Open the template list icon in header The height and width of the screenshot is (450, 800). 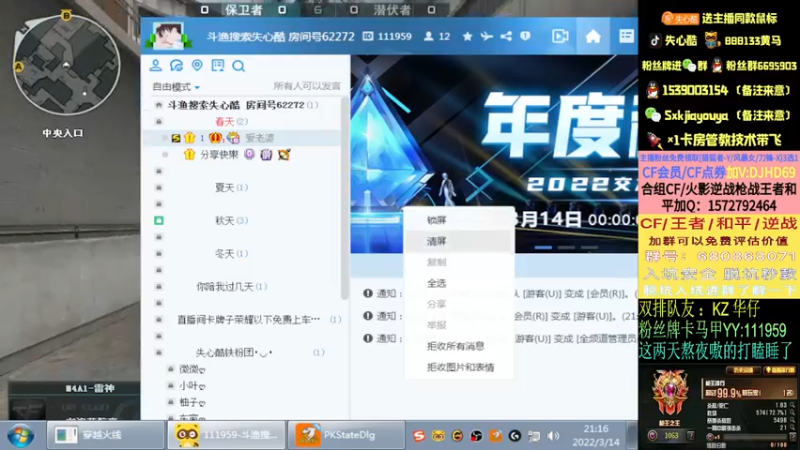627,36
